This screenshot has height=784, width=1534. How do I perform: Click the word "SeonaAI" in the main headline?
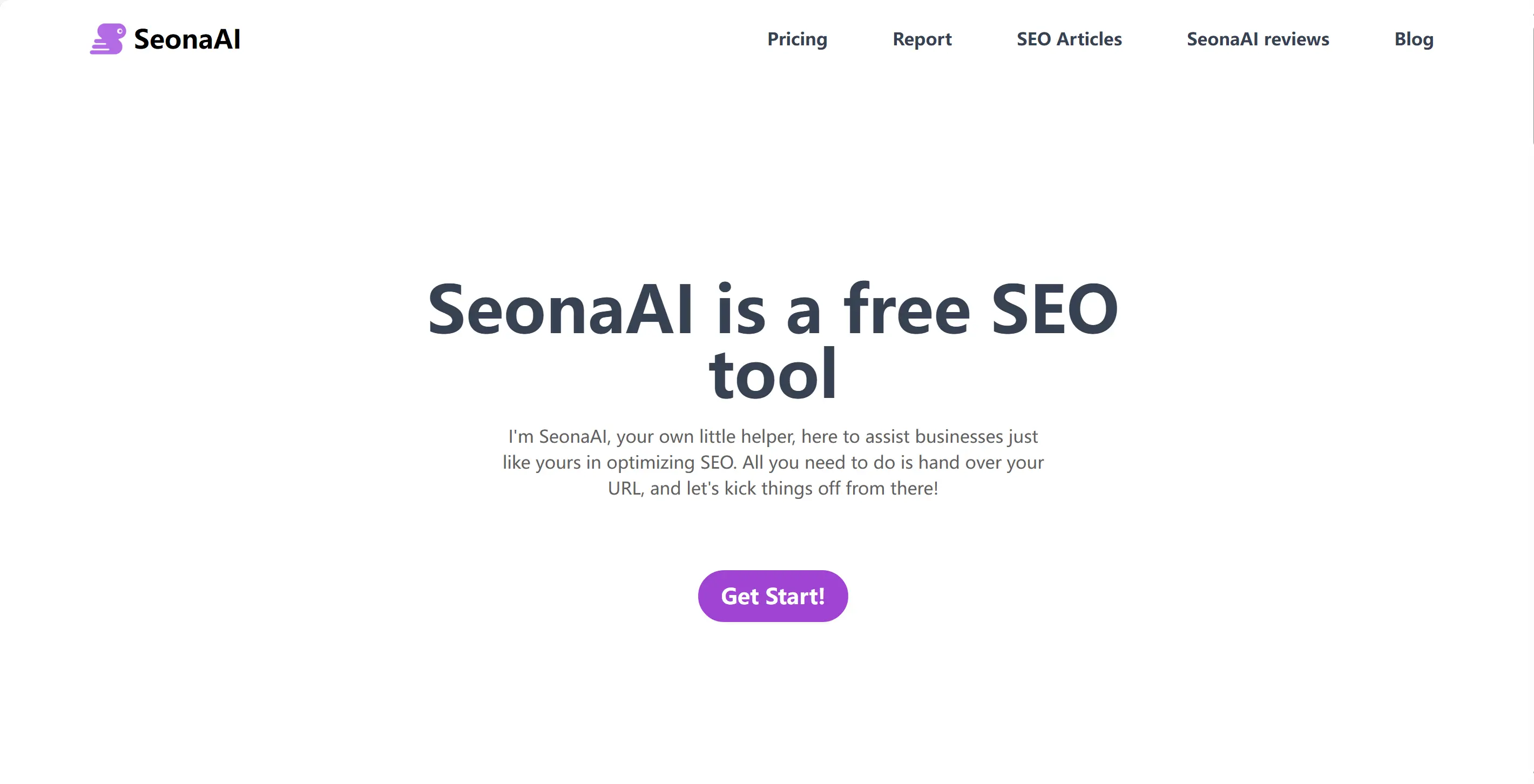pos(560,309)
